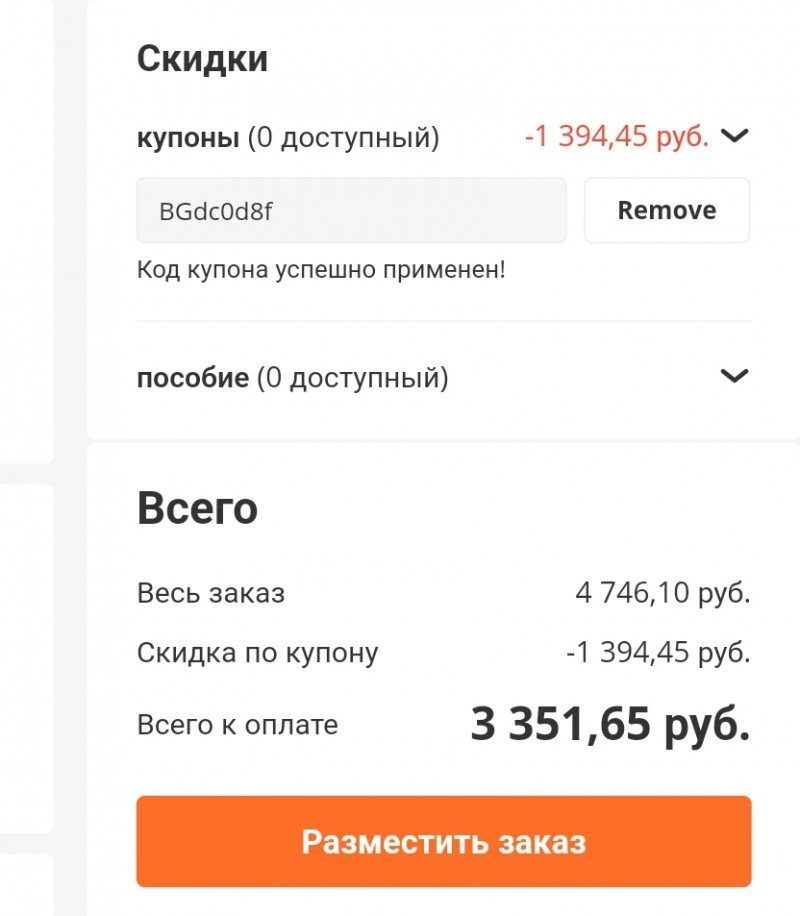This screenshot has width=800, height=916.
Task: Click (0 доступный) beside купоны
Action: [x=344, y=138]
